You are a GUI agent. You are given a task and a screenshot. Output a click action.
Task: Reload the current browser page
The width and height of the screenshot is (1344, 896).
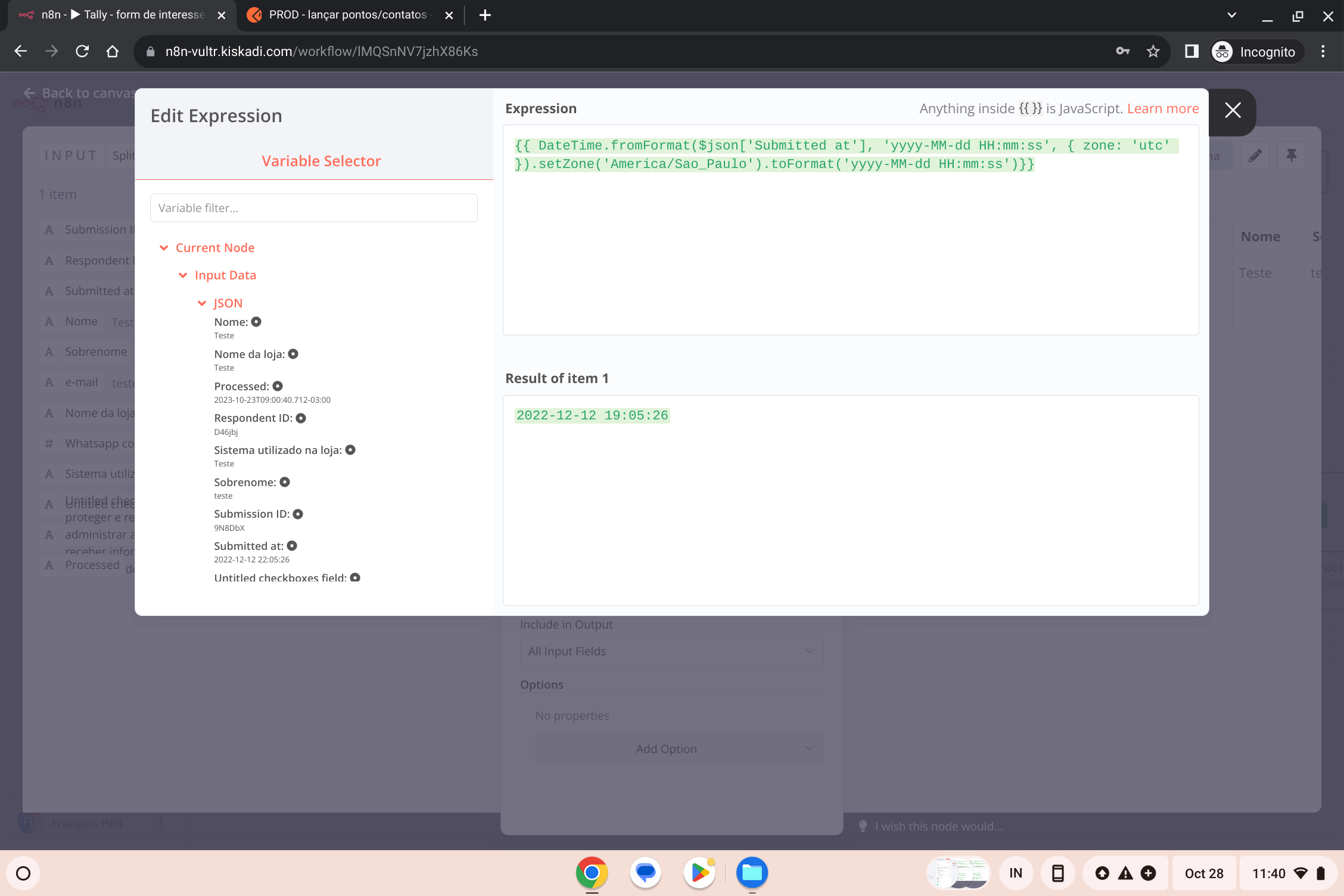click(x=82, y=51)
